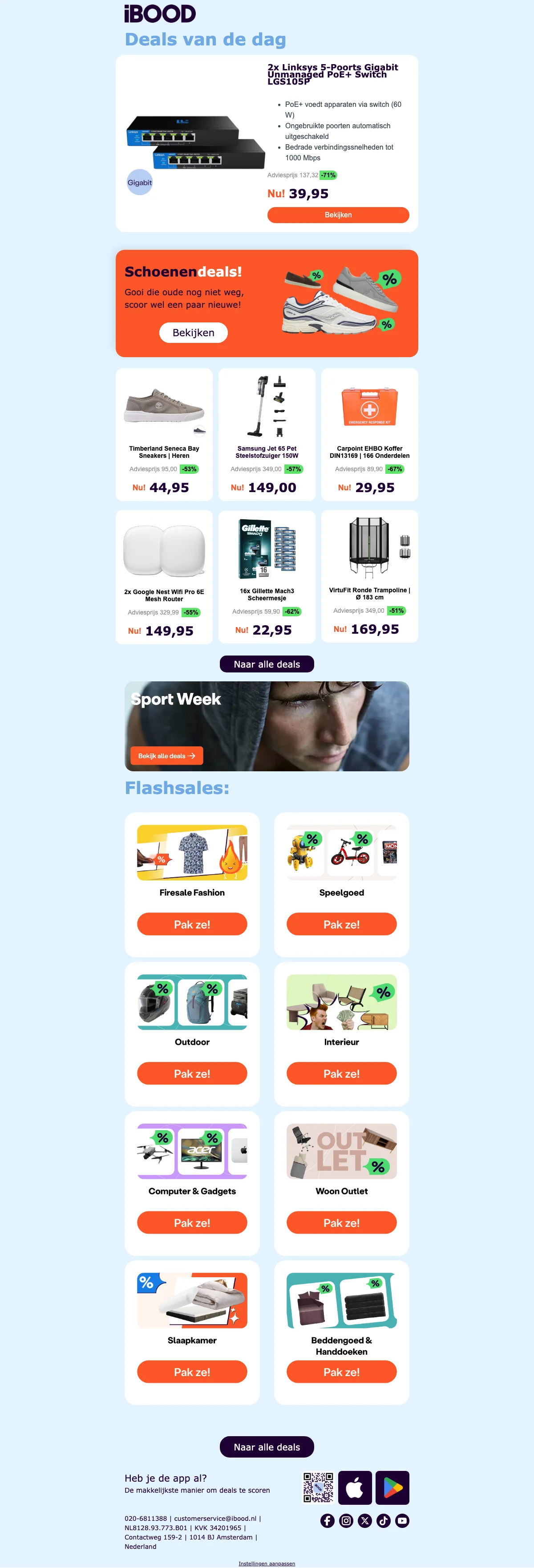The width and height of the screenshot is (534, 1568).
Task: Open the Google Nest Wifi Pro 6E deal
Action: [x=164, y=576]
